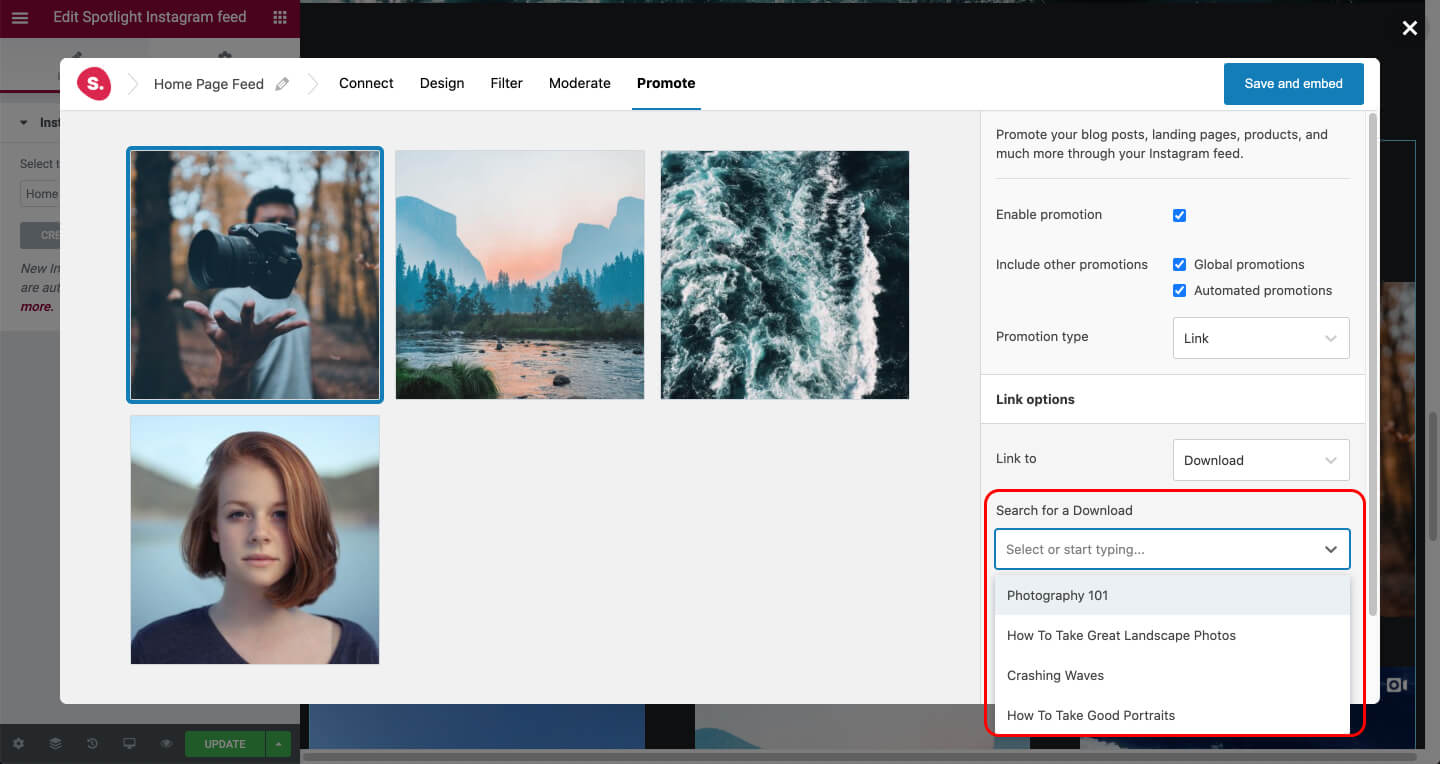Select the floating camera photo thumbnail
The width and height of the screenshot is (1440, 764).
tap(255, 275)
